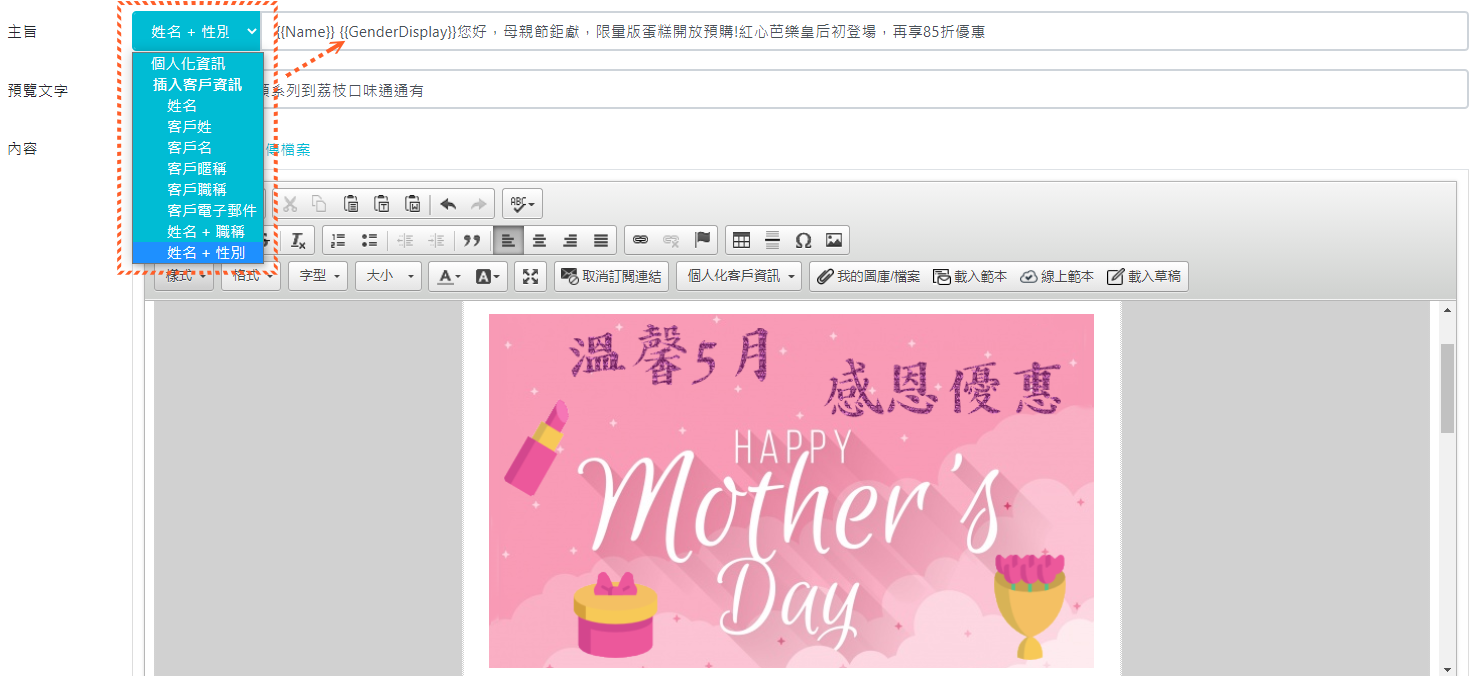1479x676 pixels.
Task: Insert a horizontal line
Action: click(772, 240)
